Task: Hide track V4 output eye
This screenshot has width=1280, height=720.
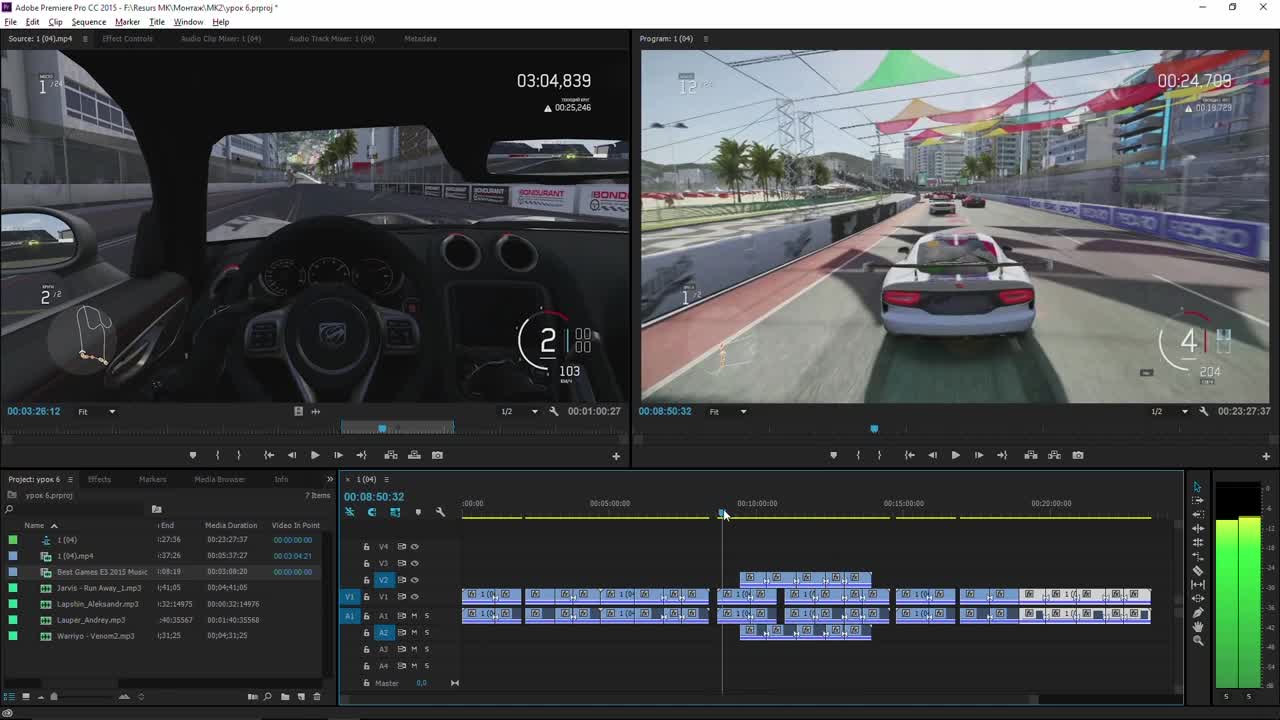Action: point(415,547)
